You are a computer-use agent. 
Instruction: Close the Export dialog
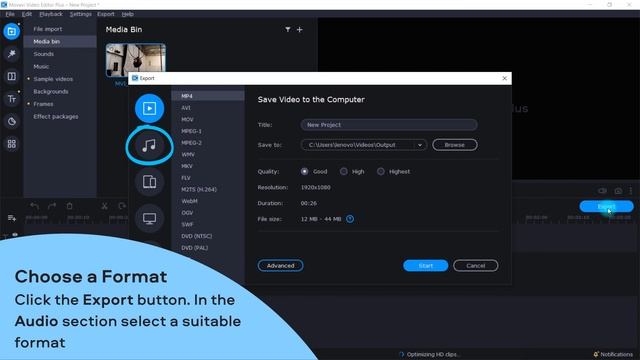[504, 78]
